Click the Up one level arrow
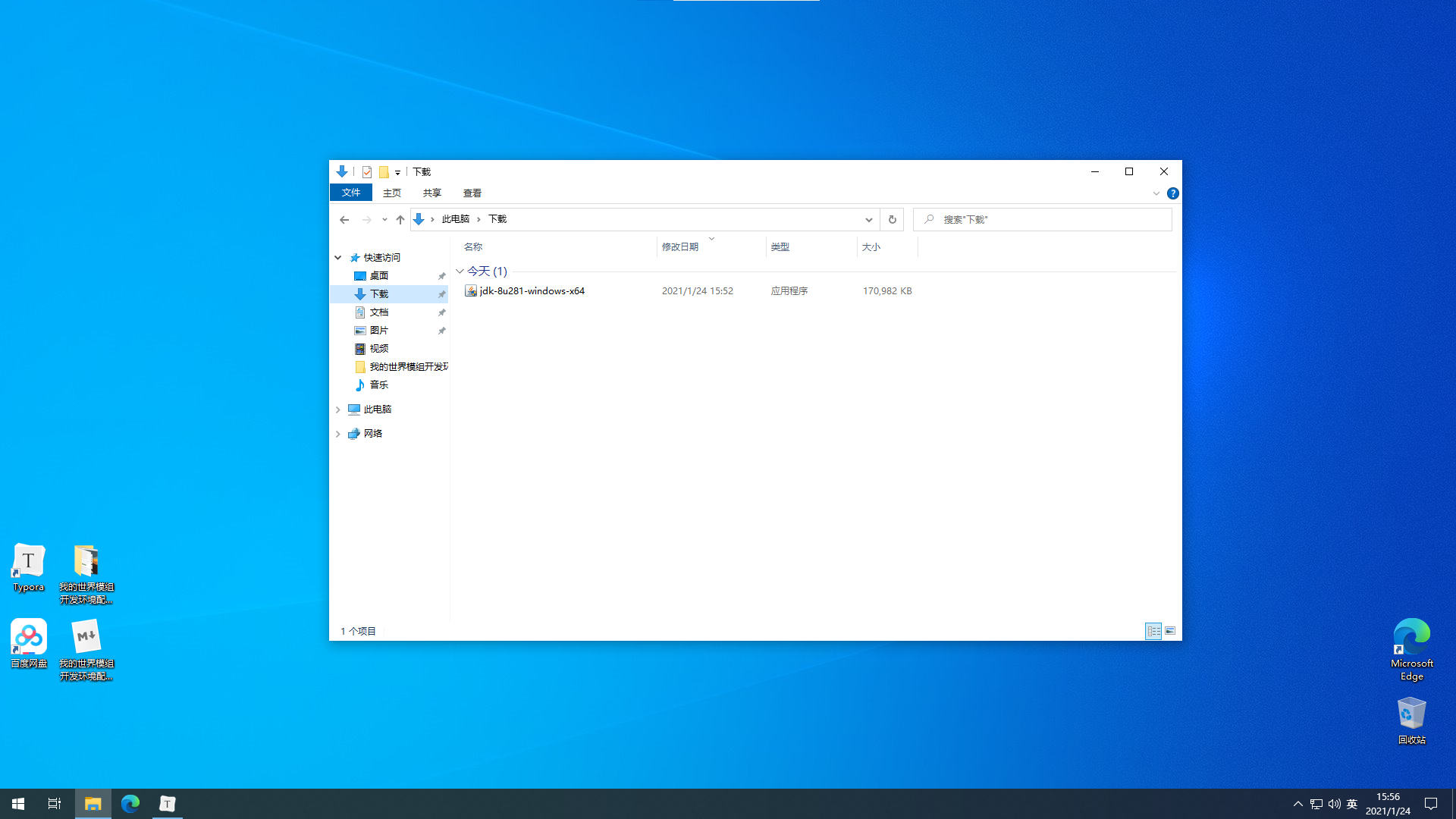 (400, 219)
